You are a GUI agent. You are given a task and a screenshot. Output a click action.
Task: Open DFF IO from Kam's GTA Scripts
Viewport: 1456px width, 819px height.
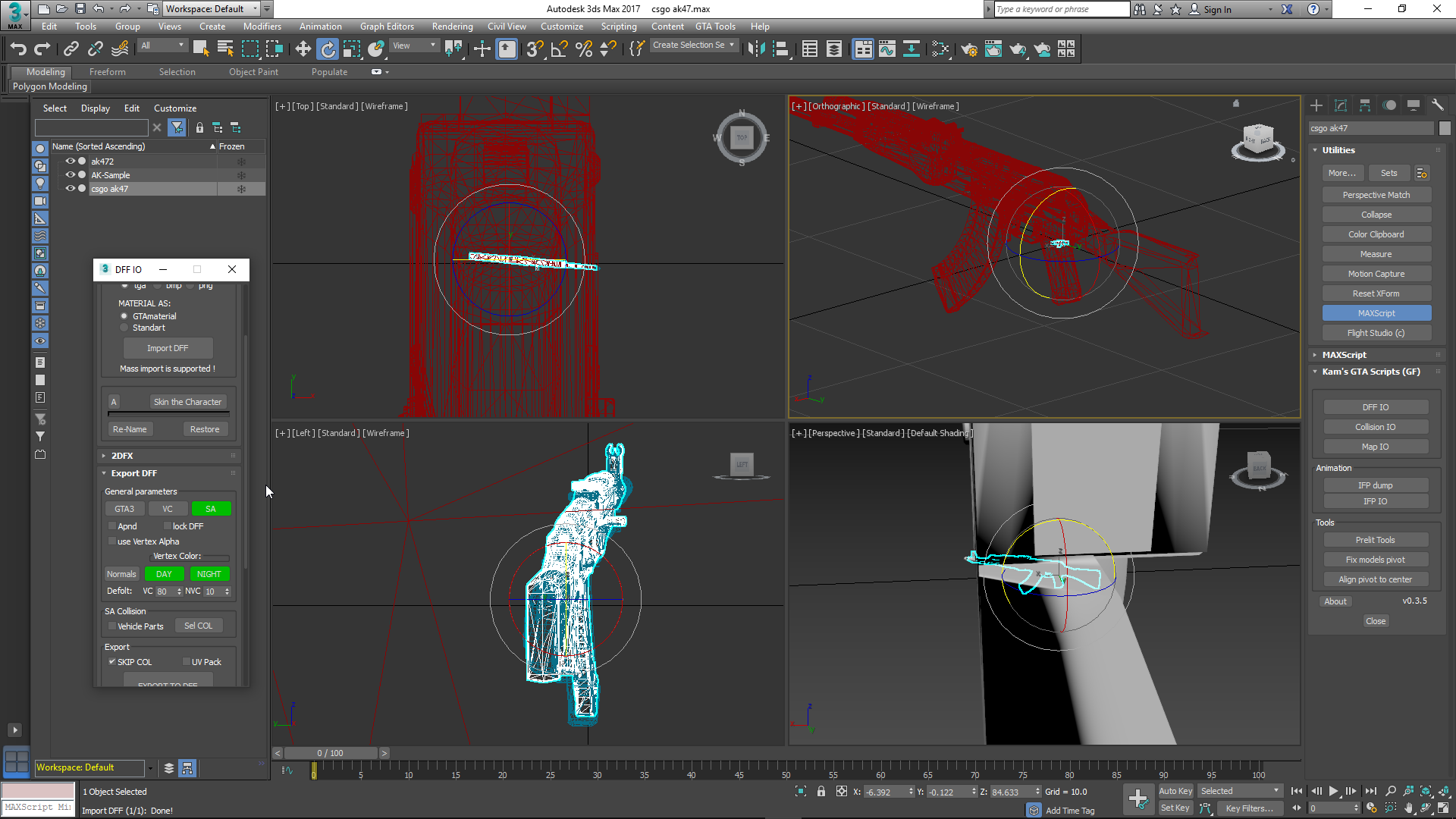(1376, 406)
